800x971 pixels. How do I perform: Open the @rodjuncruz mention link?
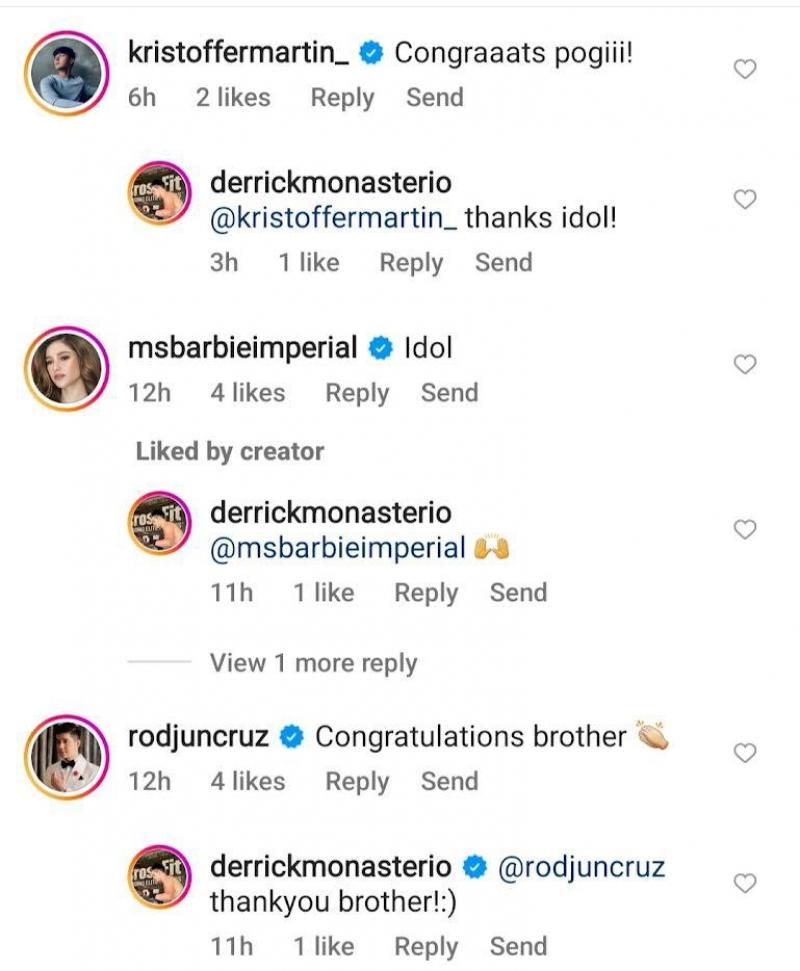coord(581,867)
